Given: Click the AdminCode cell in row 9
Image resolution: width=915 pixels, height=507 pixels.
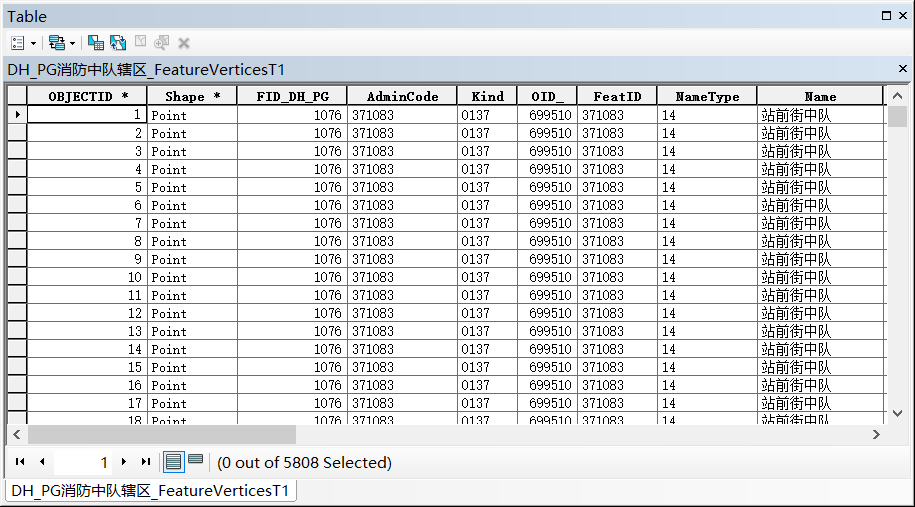Looking at the screenshot, I should pos(402,259).
